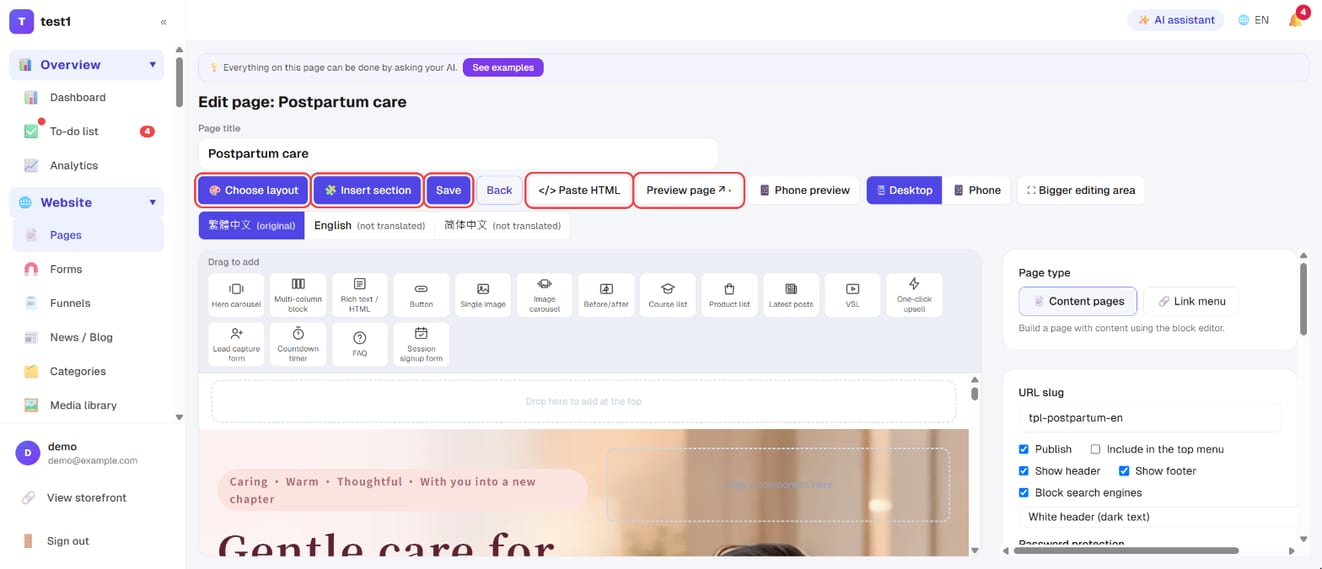Open Funnels in the sidebar
Viewport: 1322px width, 569px height.
[86, 303]
